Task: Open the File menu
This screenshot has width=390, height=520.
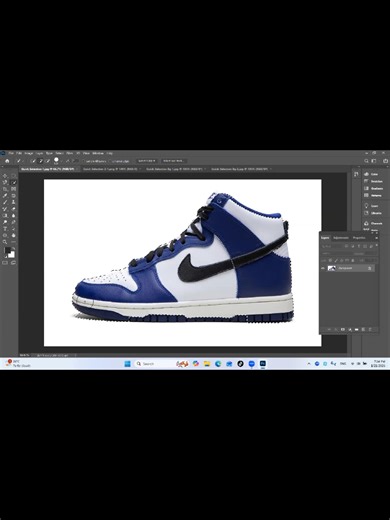Action: coord(11,153)
